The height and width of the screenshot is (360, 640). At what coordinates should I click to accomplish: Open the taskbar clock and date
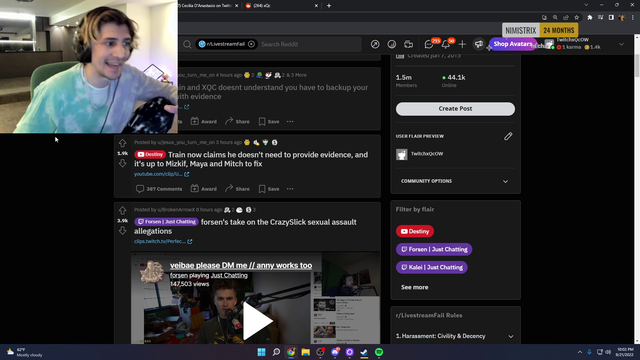click(x=625, y=352)
